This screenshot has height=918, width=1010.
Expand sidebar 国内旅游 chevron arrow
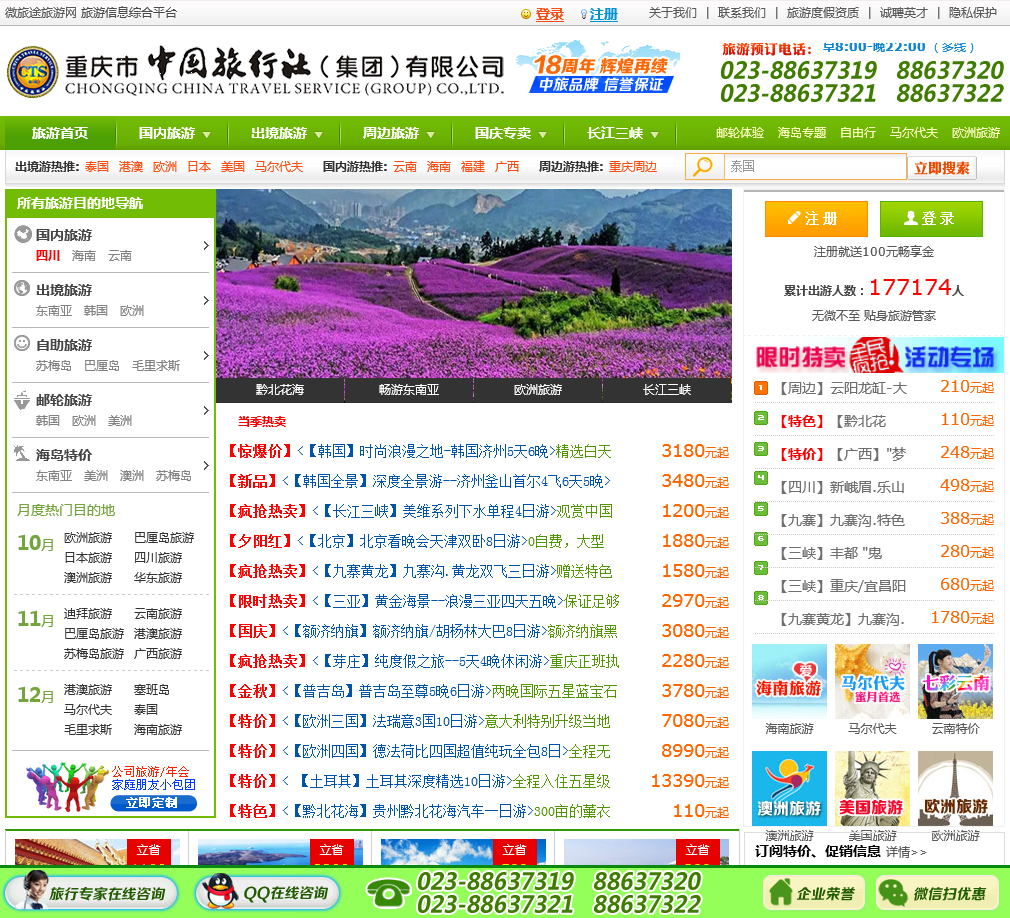pyautogui.click(x=205, y=245)
